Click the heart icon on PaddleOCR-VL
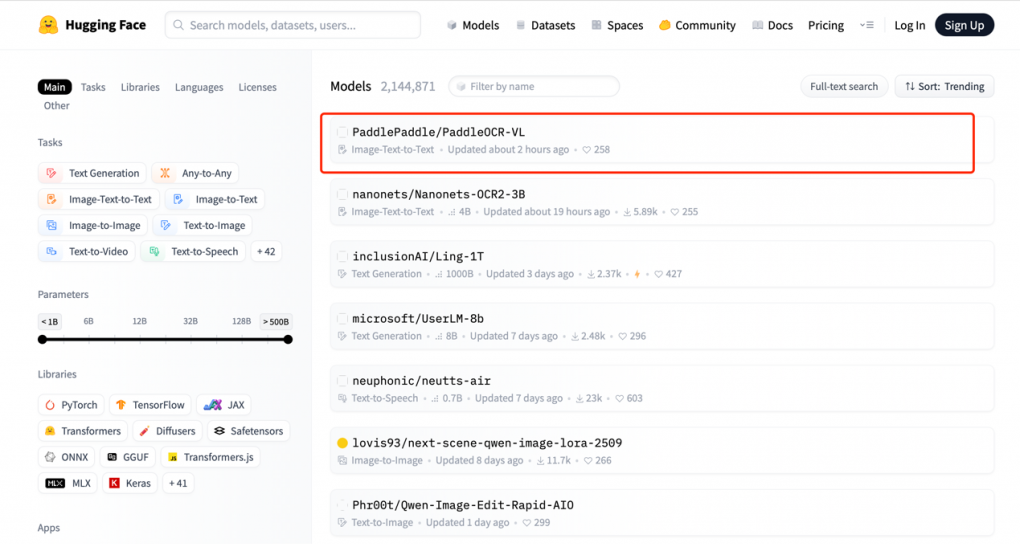Viewport: 1024px width, 547px height. pos(587,150)
